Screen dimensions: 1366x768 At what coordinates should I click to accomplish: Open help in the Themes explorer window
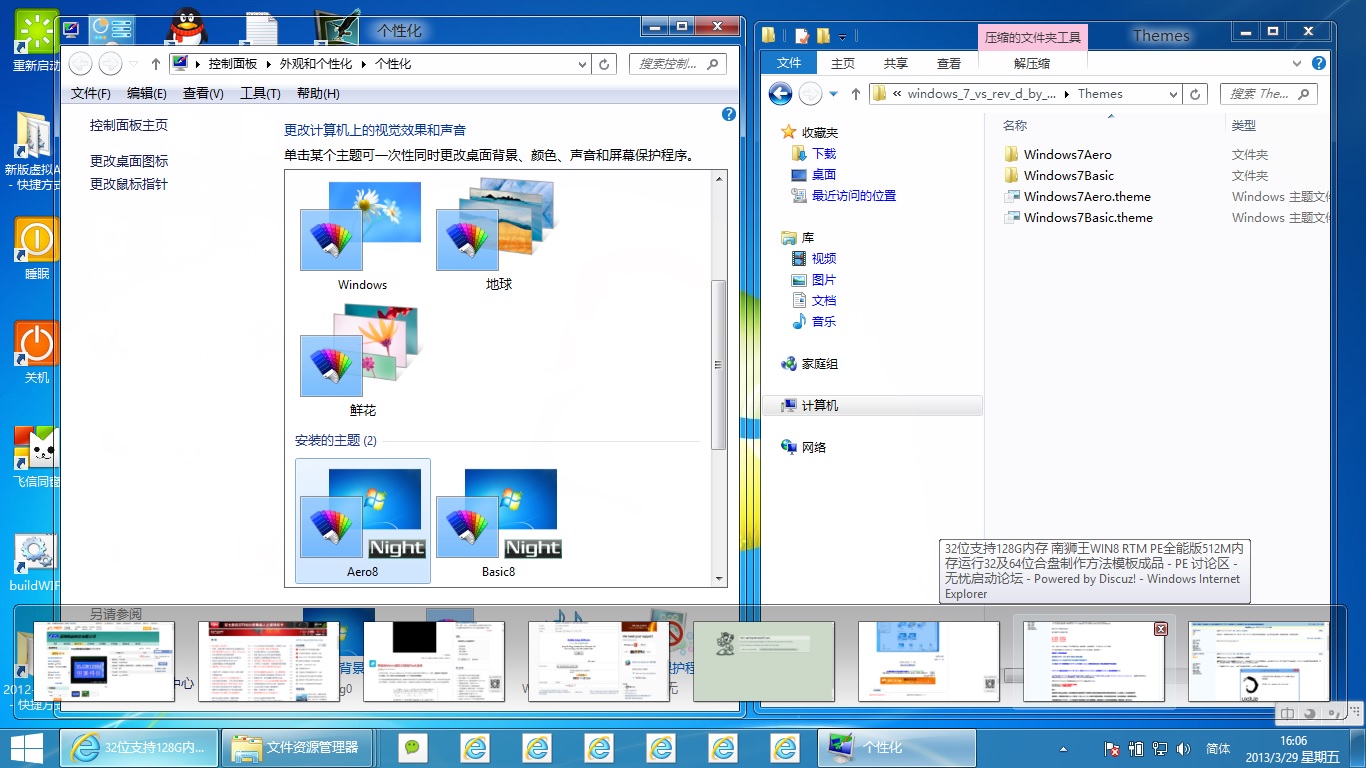coord(1318,63)
